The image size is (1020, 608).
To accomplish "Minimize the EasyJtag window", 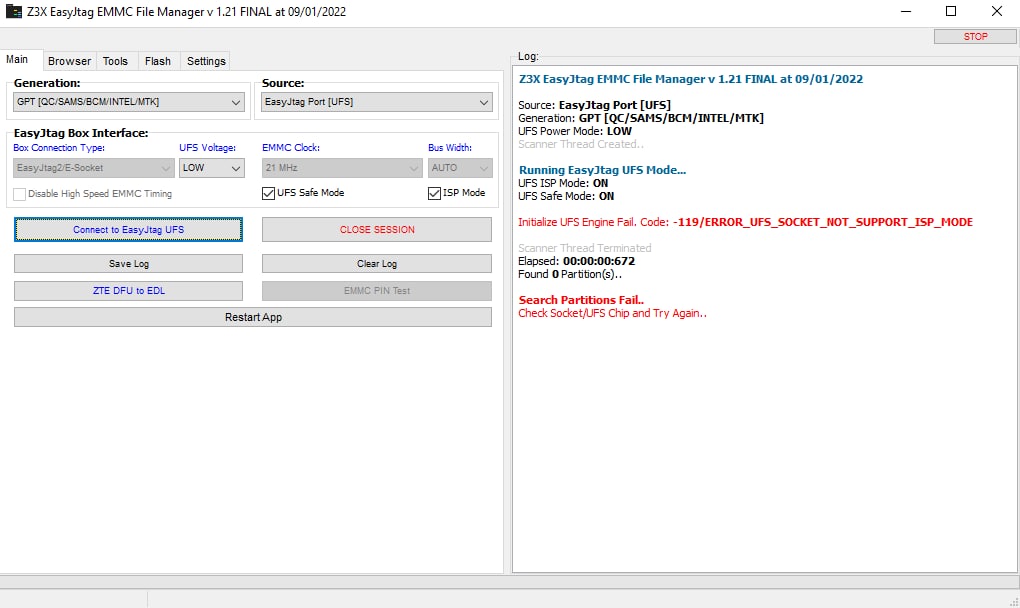I will pos(906,11).
